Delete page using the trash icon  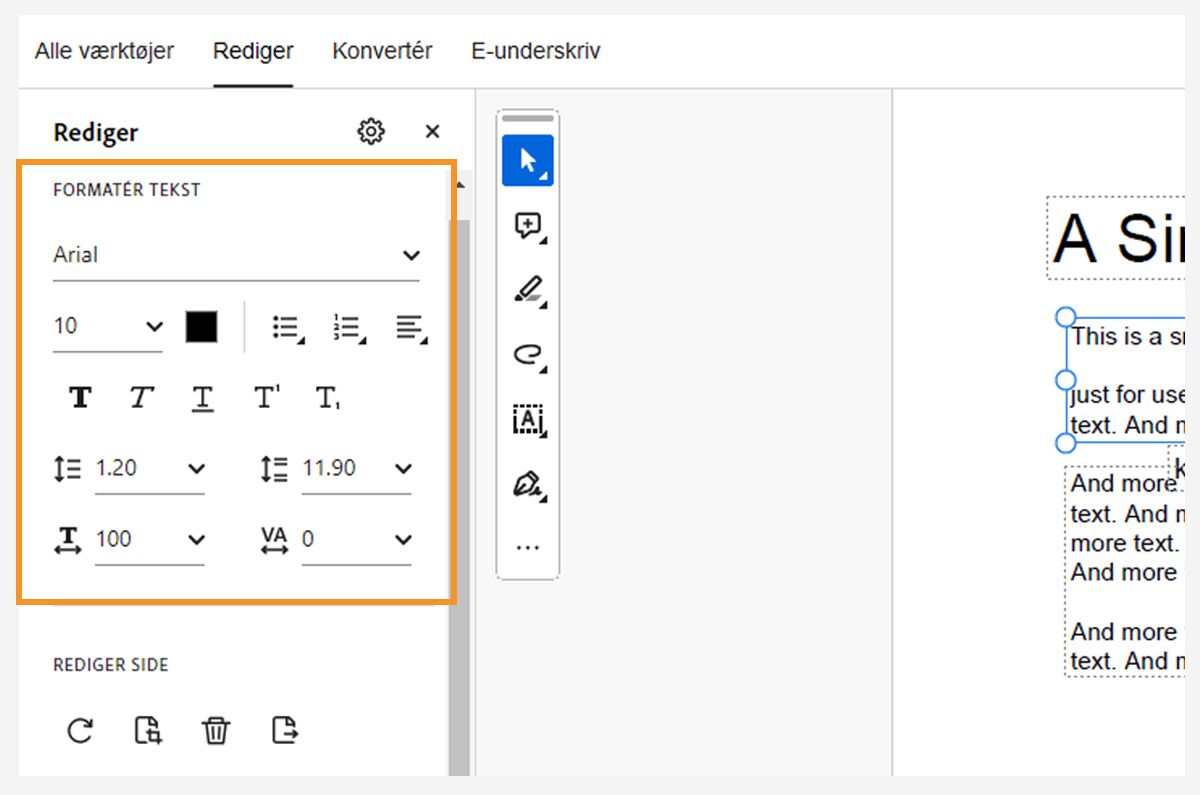(216, 731)
